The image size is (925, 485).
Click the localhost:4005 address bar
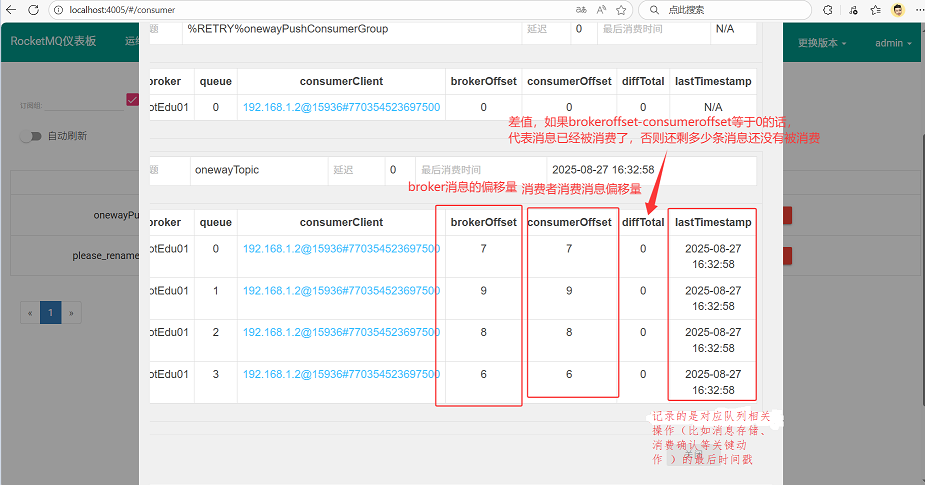click(300, 10)
